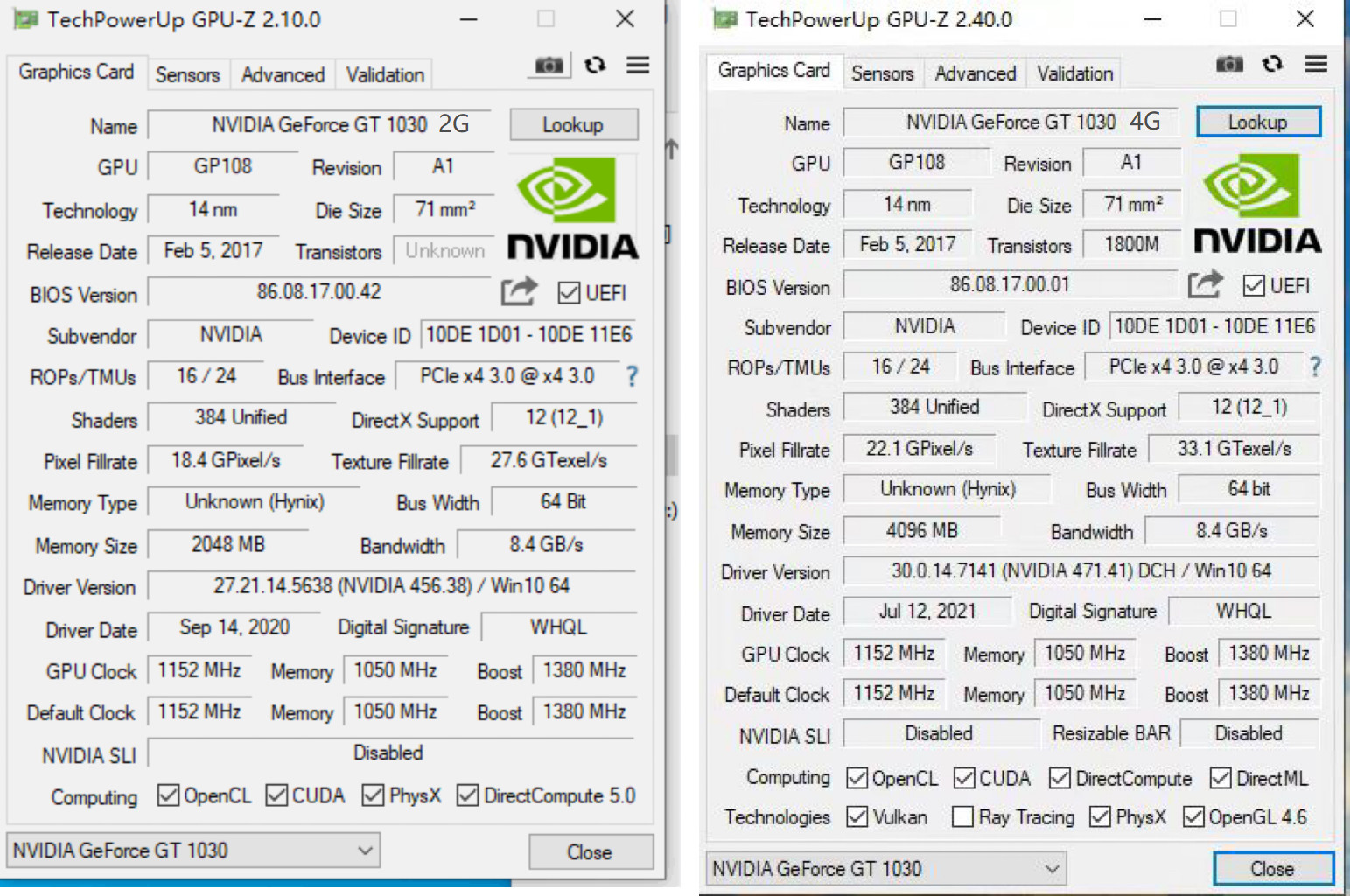
Task: Click Driver Version field in GPU-Z 2.10.0
Action: [x=393, y=586]
